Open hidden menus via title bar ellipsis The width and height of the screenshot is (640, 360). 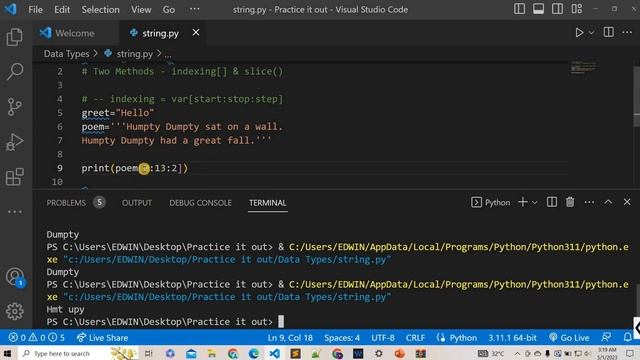coord(195,9)
